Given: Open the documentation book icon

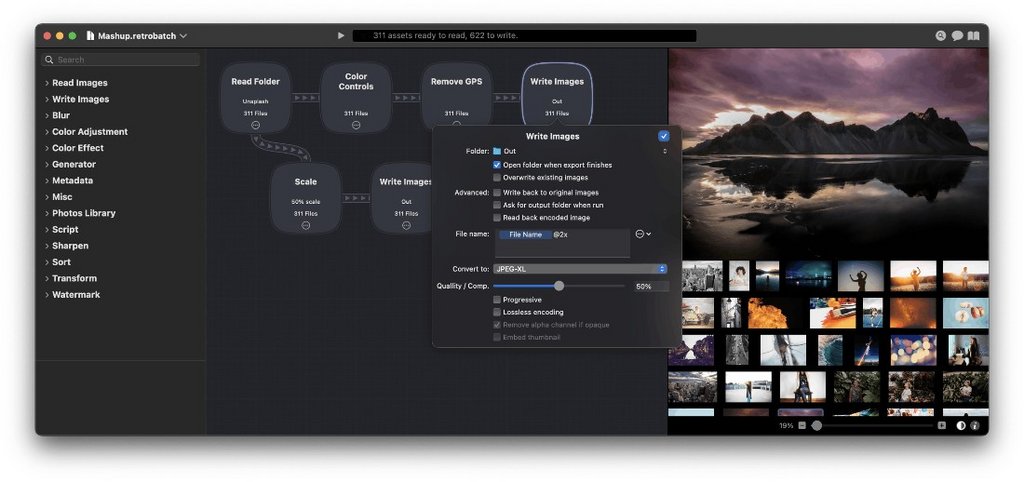Looking at the screenshot, I should pos(974,36).
